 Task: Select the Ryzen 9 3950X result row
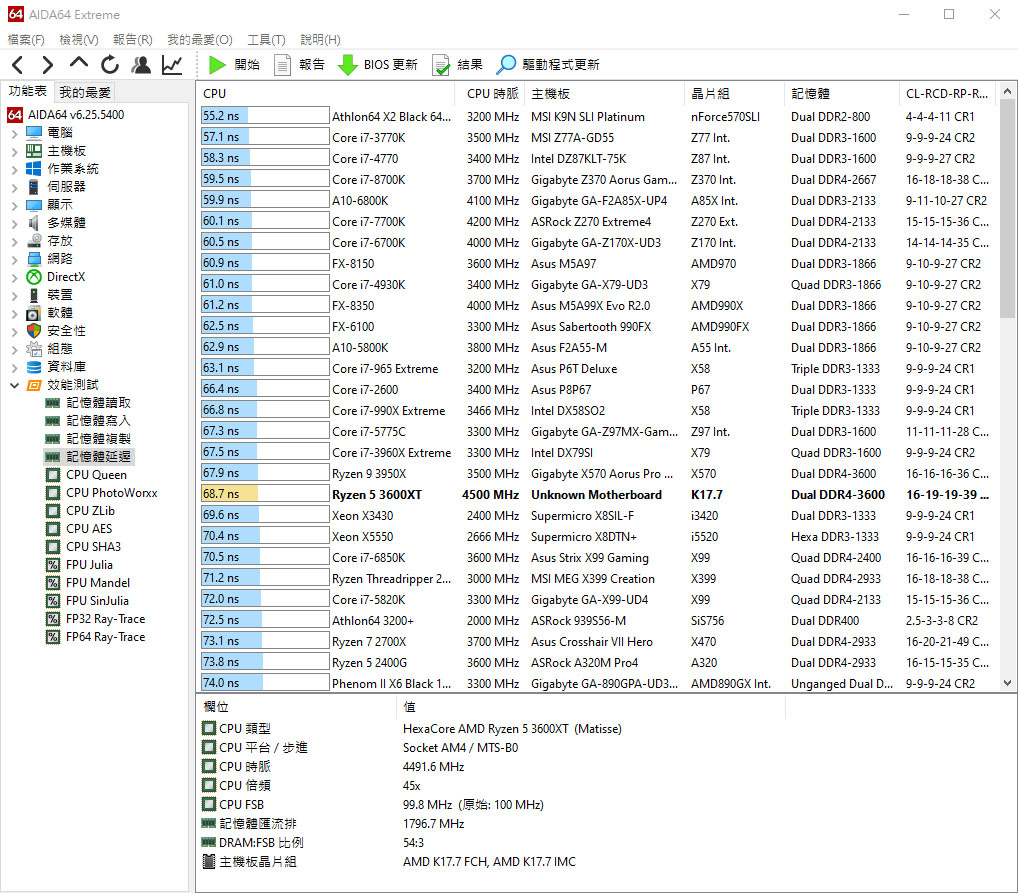pyautogui.click(x=595, y=473)
